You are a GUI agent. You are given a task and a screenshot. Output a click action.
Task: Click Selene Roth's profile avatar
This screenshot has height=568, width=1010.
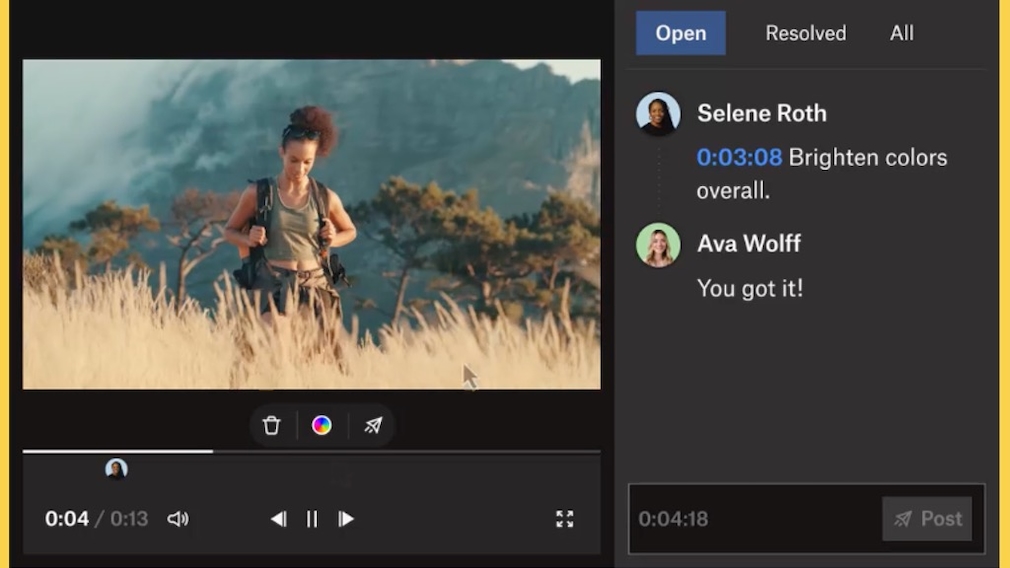tap(658, 114)
